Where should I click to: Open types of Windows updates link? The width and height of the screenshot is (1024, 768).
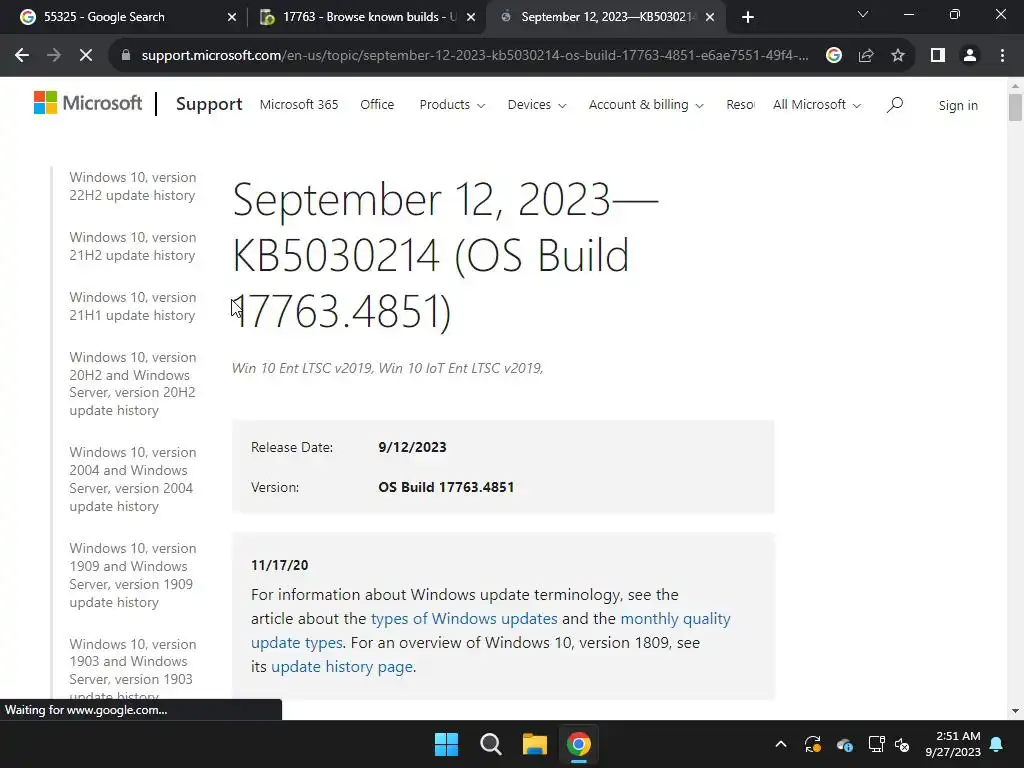[464, 618]
